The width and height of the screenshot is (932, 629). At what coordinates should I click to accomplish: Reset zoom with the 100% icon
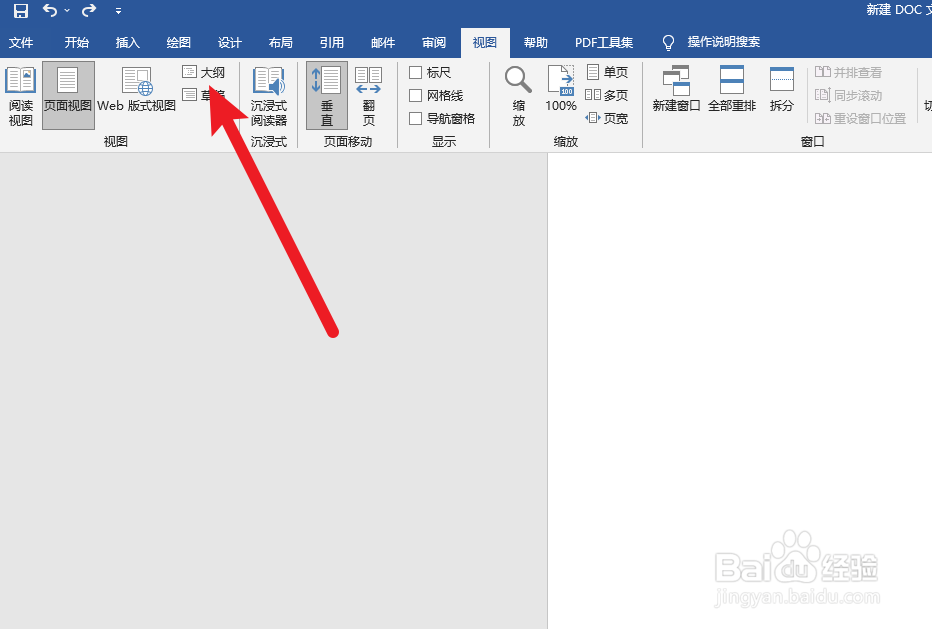click(560, 94)
